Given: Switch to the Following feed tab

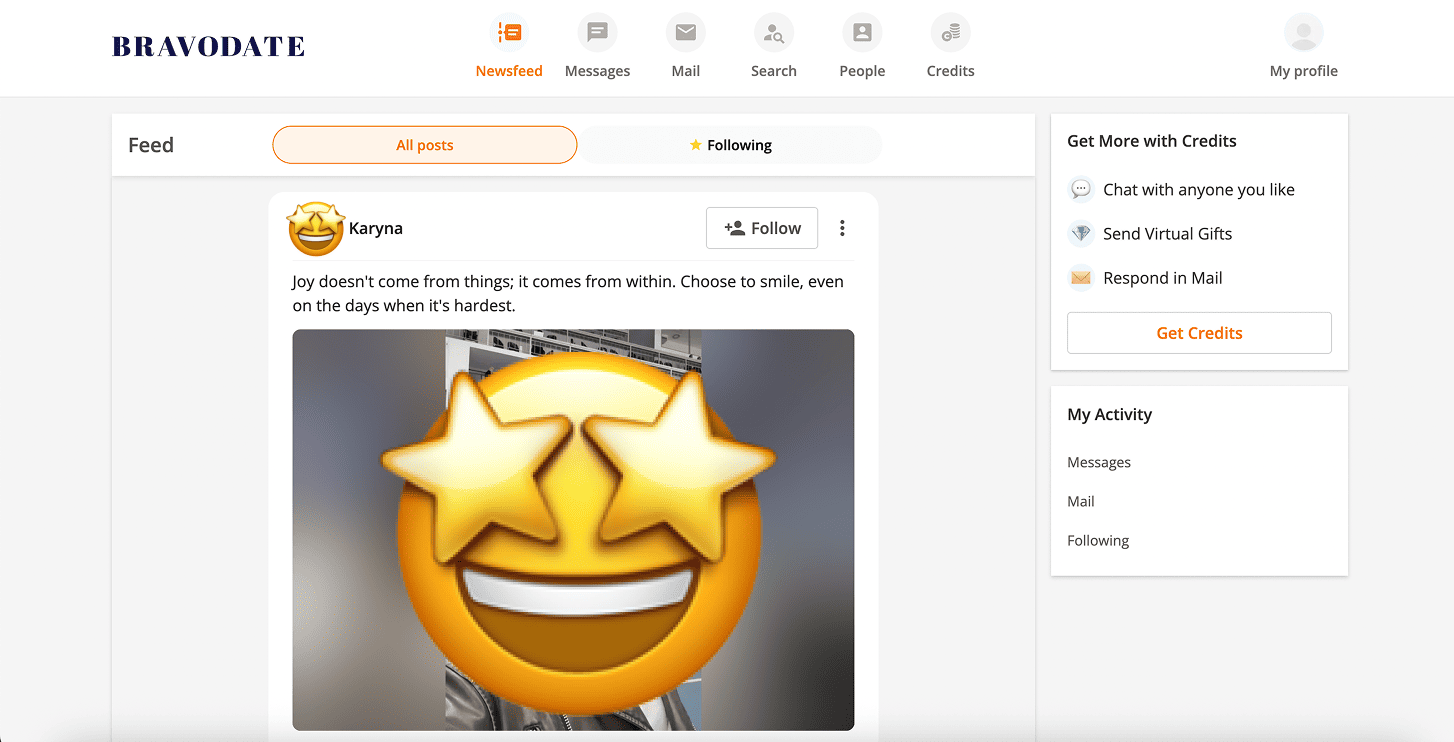Looking at the screenshot, I should [731, 144].
